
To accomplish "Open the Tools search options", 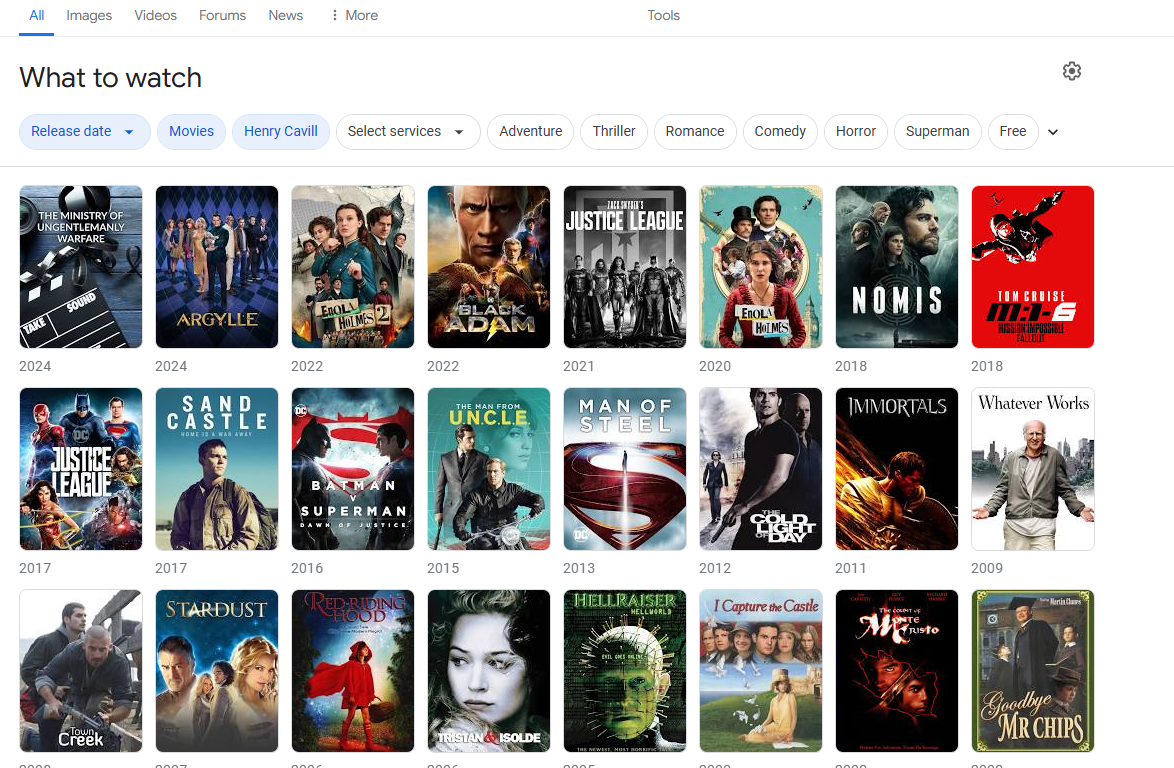I will click(663, 16).
